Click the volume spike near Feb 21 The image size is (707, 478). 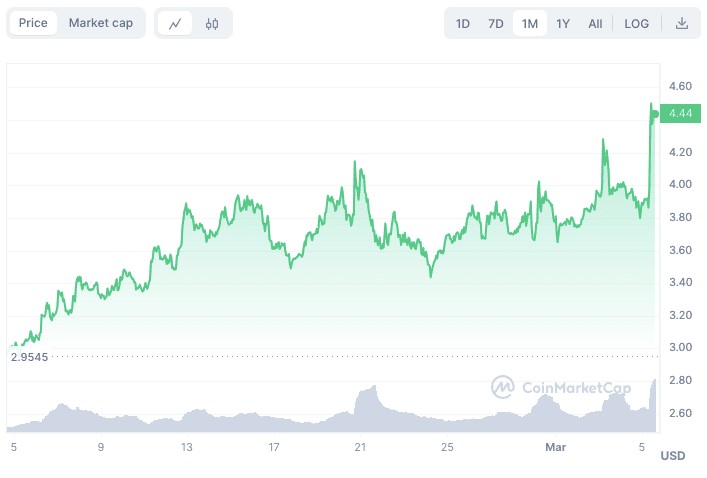(x=373, y=388)
